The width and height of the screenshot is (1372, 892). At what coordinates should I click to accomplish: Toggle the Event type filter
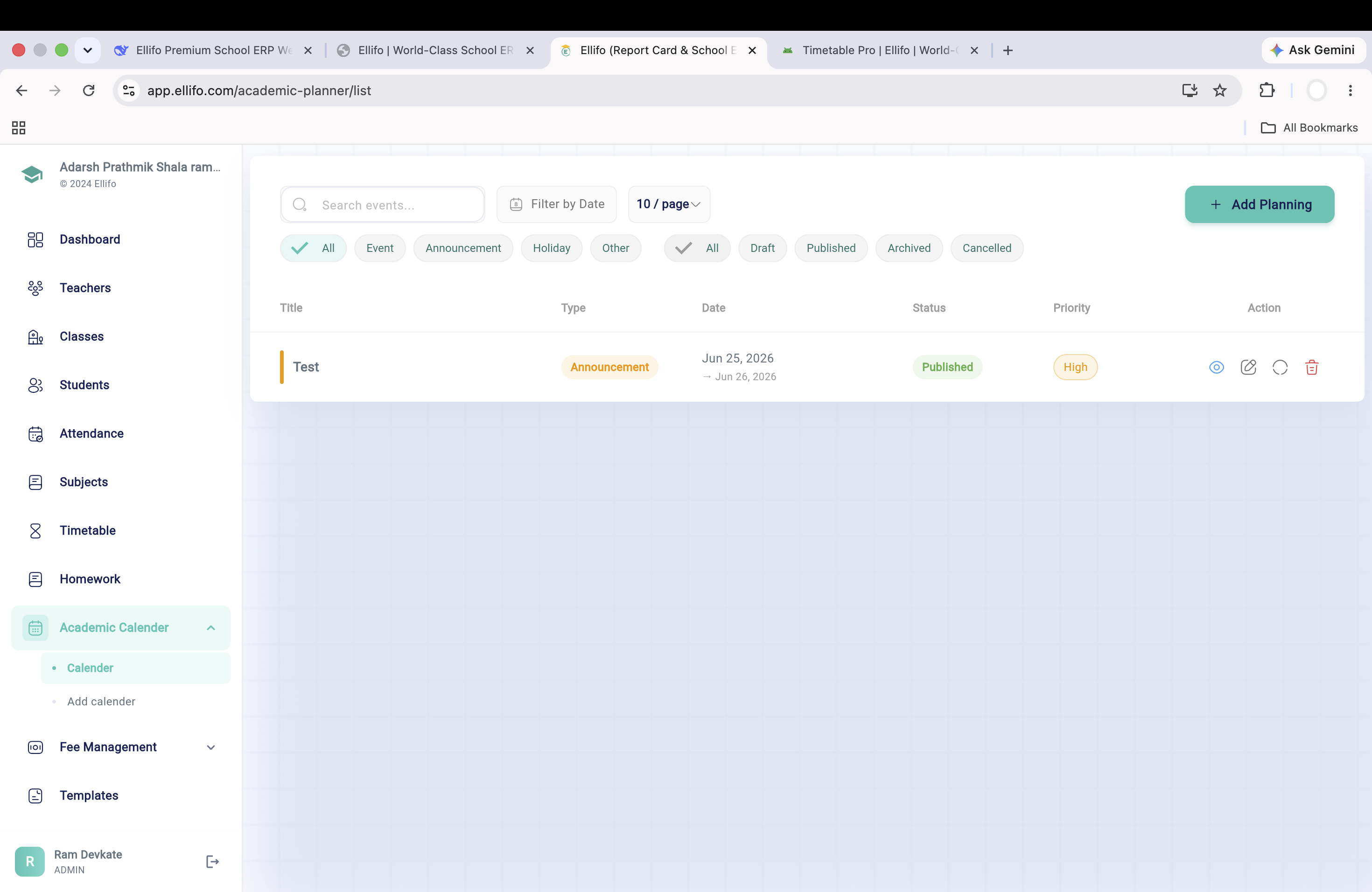(x=380, y=248)
